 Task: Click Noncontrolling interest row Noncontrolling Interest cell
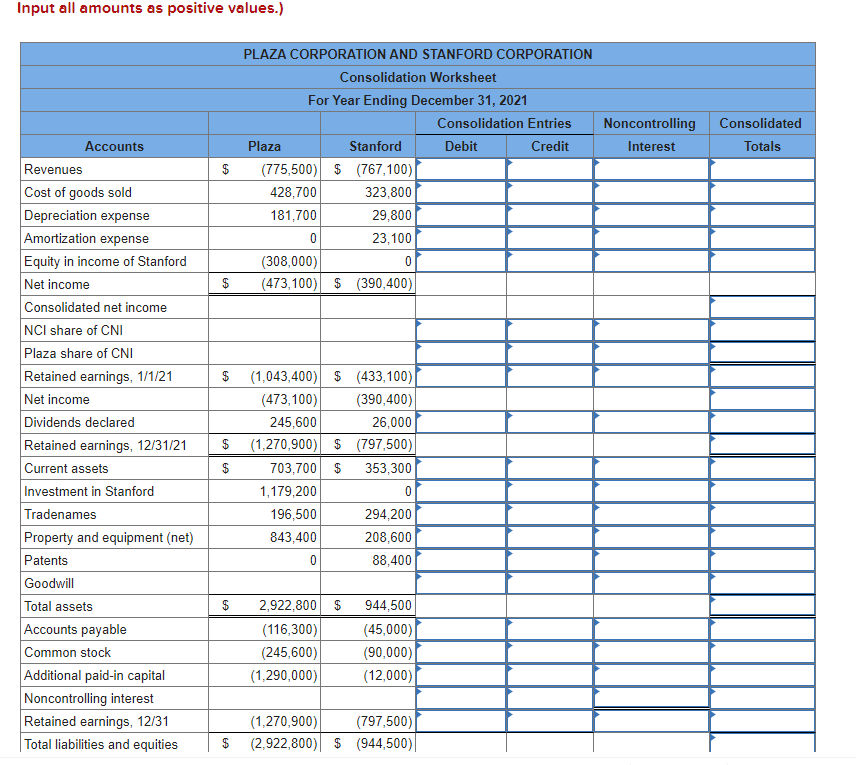651,698
